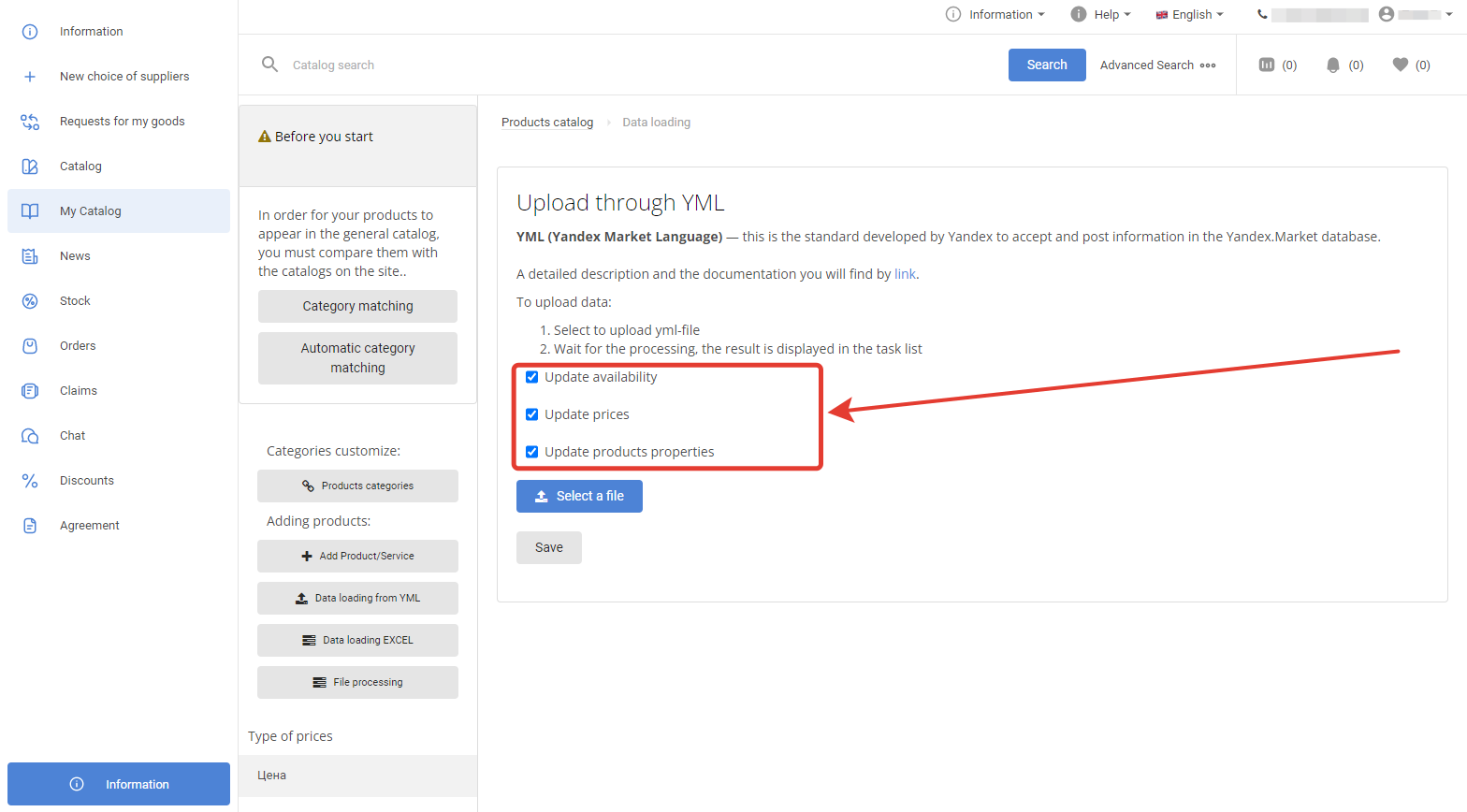
Task: Go to News in the sidebar
Action: coord(75,256)
